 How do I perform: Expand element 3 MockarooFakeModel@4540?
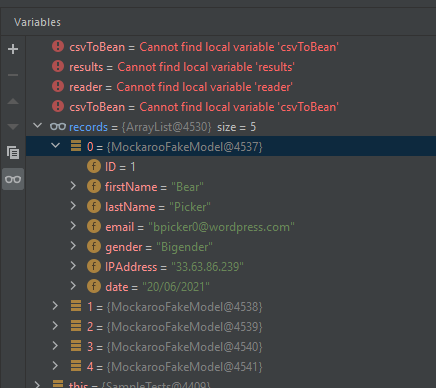tap(55, 346)
